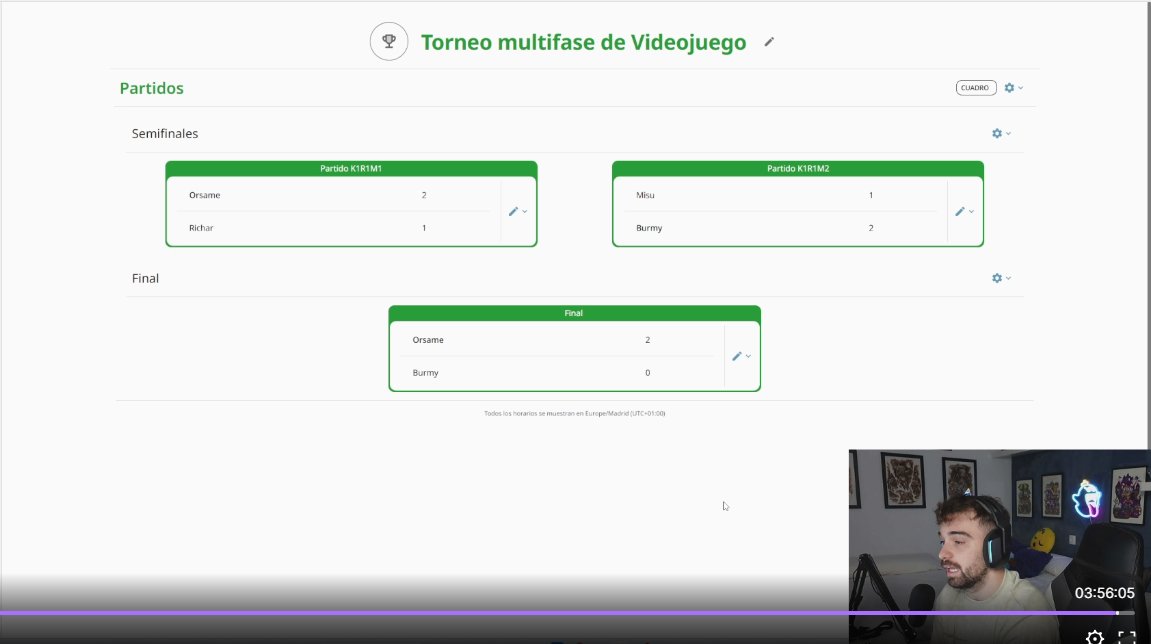Open the Partidos settings gear menu

pos(1013,87)
